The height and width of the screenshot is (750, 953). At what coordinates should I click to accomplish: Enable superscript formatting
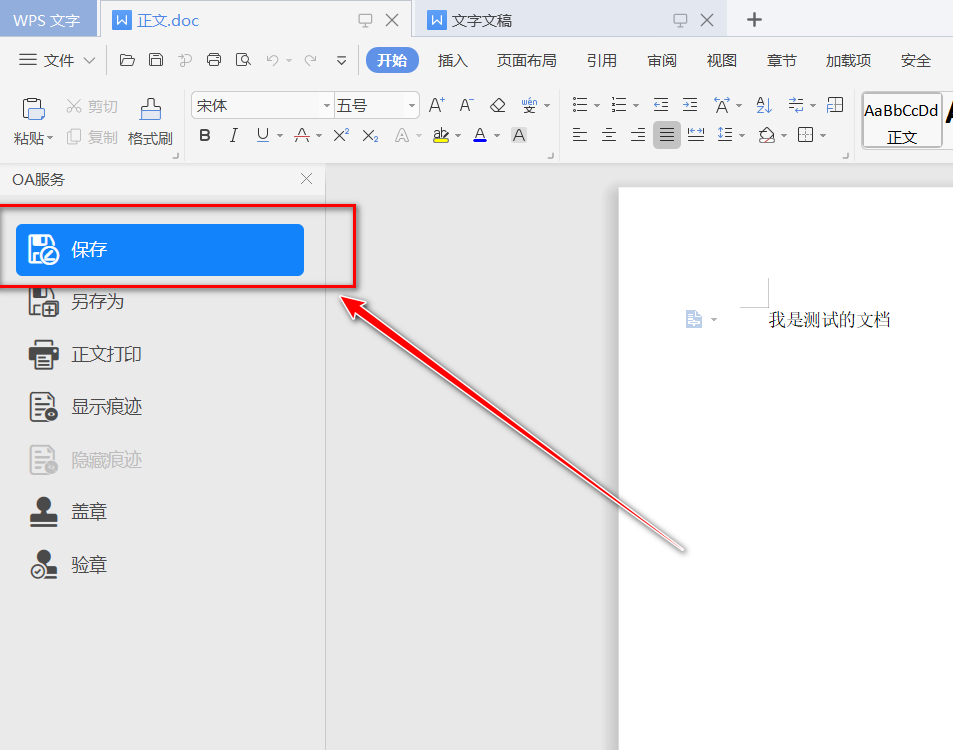[x=341, y=135]
